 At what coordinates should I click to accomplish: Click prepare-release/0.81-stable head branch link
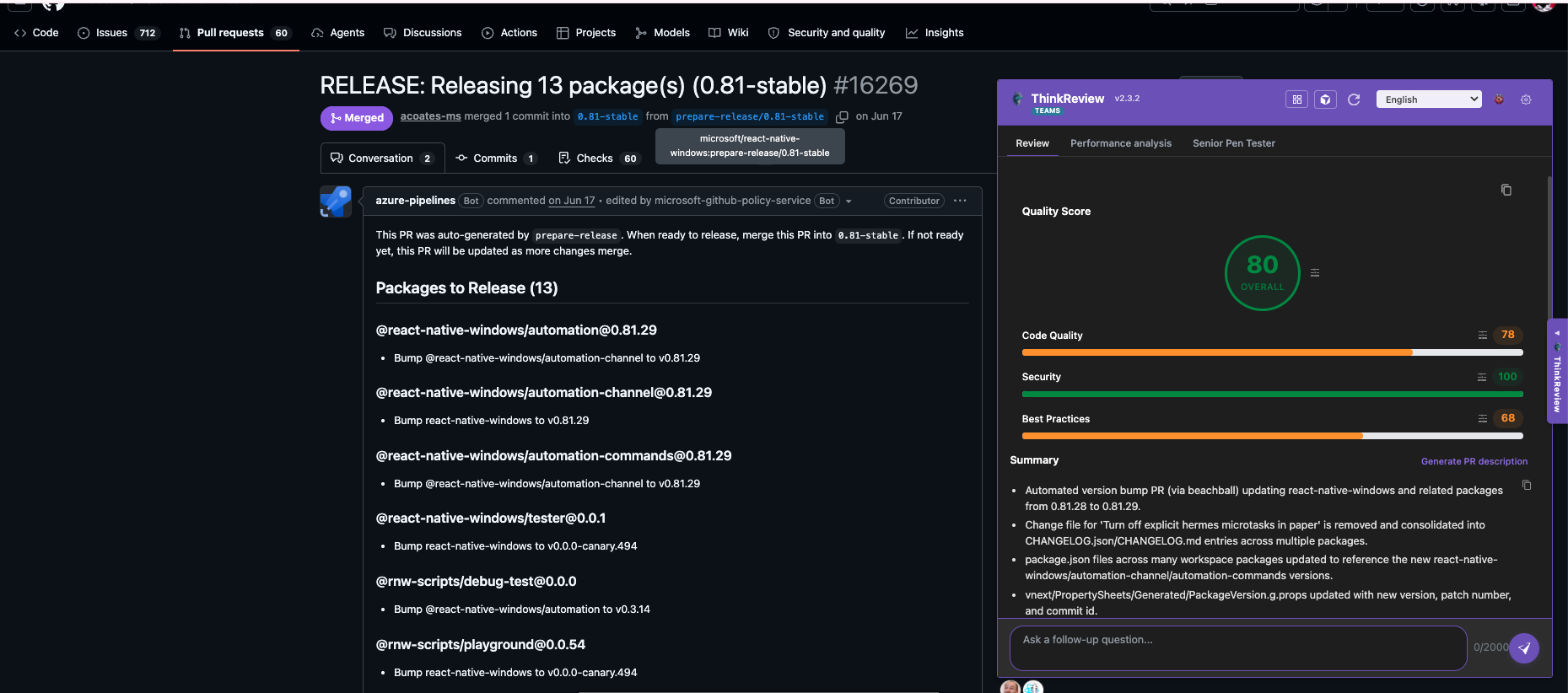click(750, 117)
